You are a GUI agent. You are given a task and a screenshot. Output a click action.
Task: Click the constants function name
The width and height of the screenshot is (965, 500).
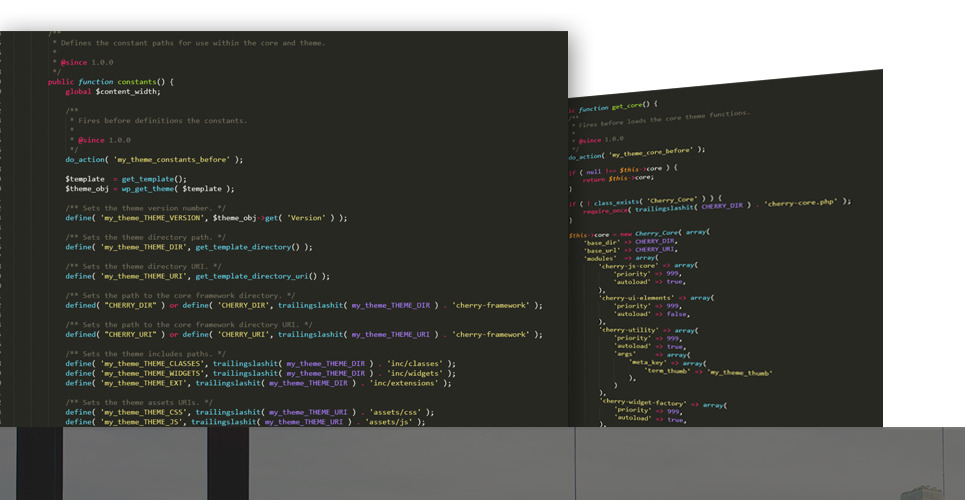tap(138, 82)
